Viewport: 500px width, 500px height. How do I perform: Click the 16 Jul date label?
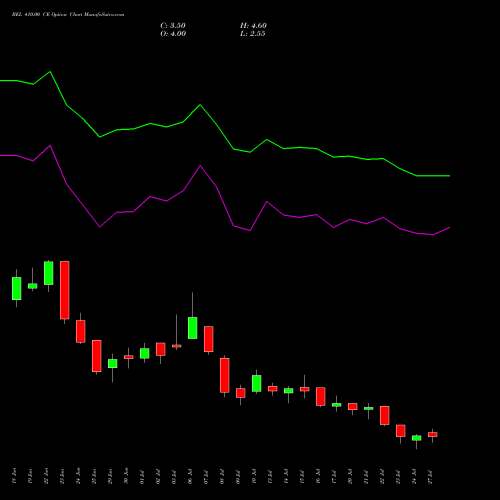coord(318,476)
